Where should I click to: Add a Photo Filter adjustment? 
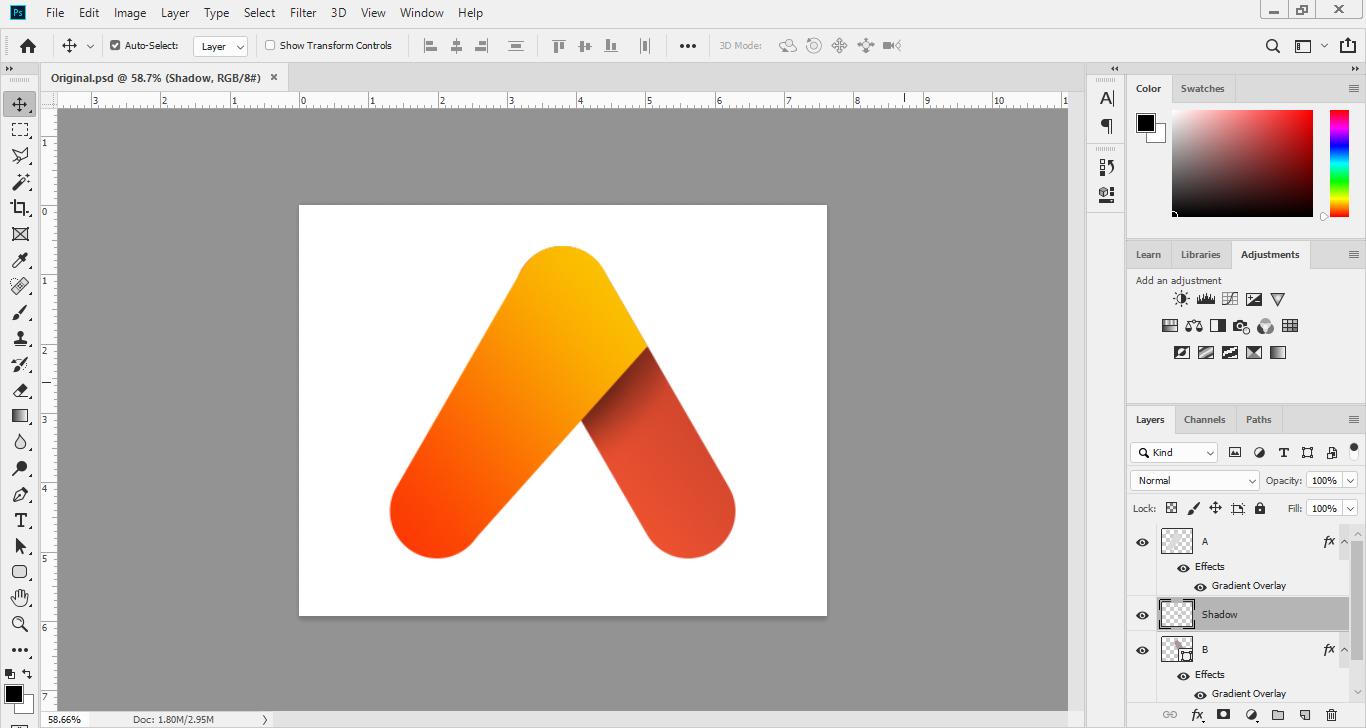point(1241,326)
